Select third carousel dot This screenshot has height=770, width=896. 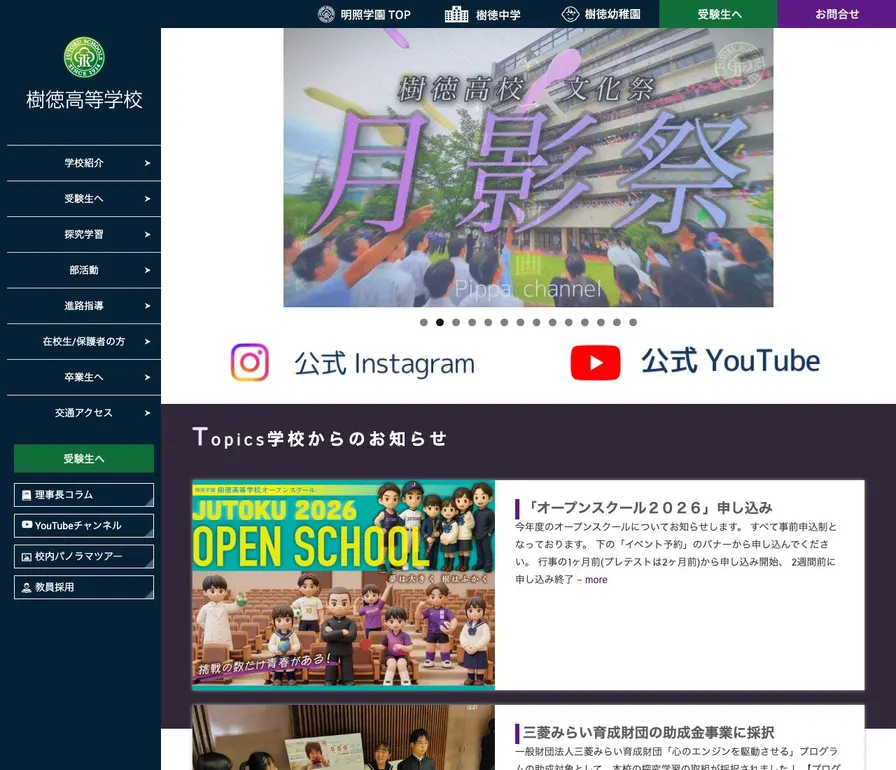456,322
